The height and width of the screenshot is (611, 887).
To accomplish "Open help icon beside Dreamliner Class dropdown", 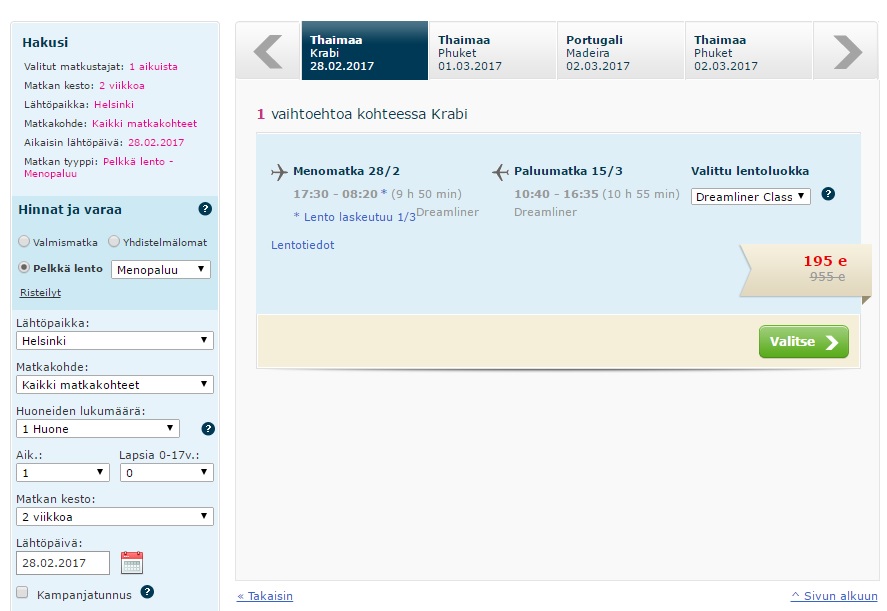I will pyautogui.click(x=828, y=194).
